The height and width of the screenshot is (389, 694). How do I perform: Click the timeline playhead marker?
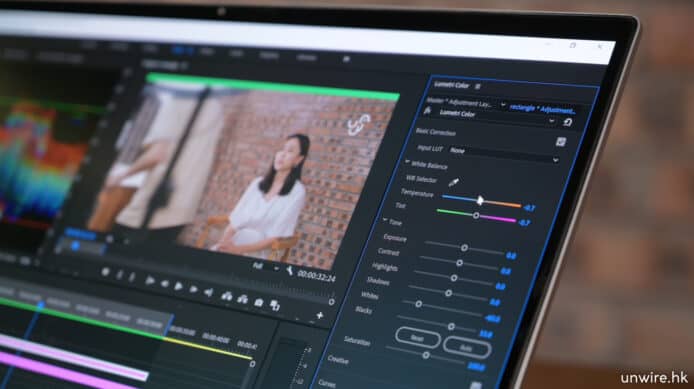click(x=40, y=304)
